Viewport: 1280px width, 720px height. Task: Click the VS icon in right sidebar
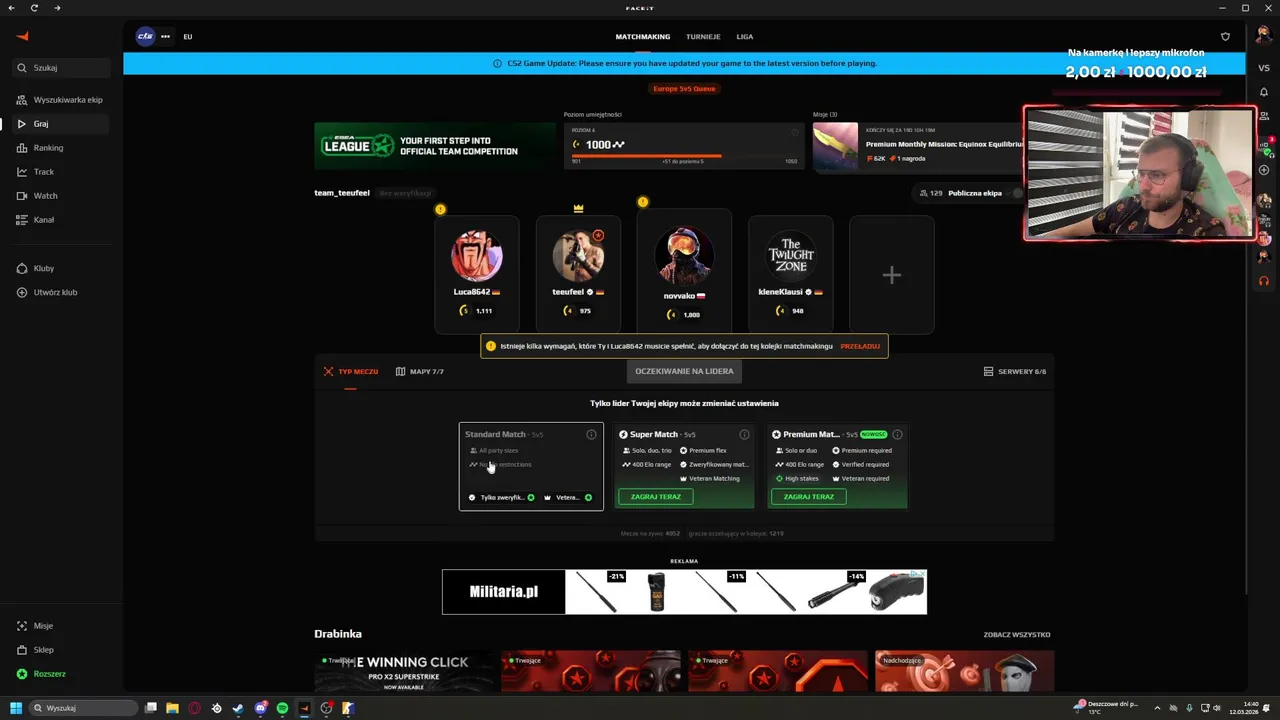(x=1264, y=68)
